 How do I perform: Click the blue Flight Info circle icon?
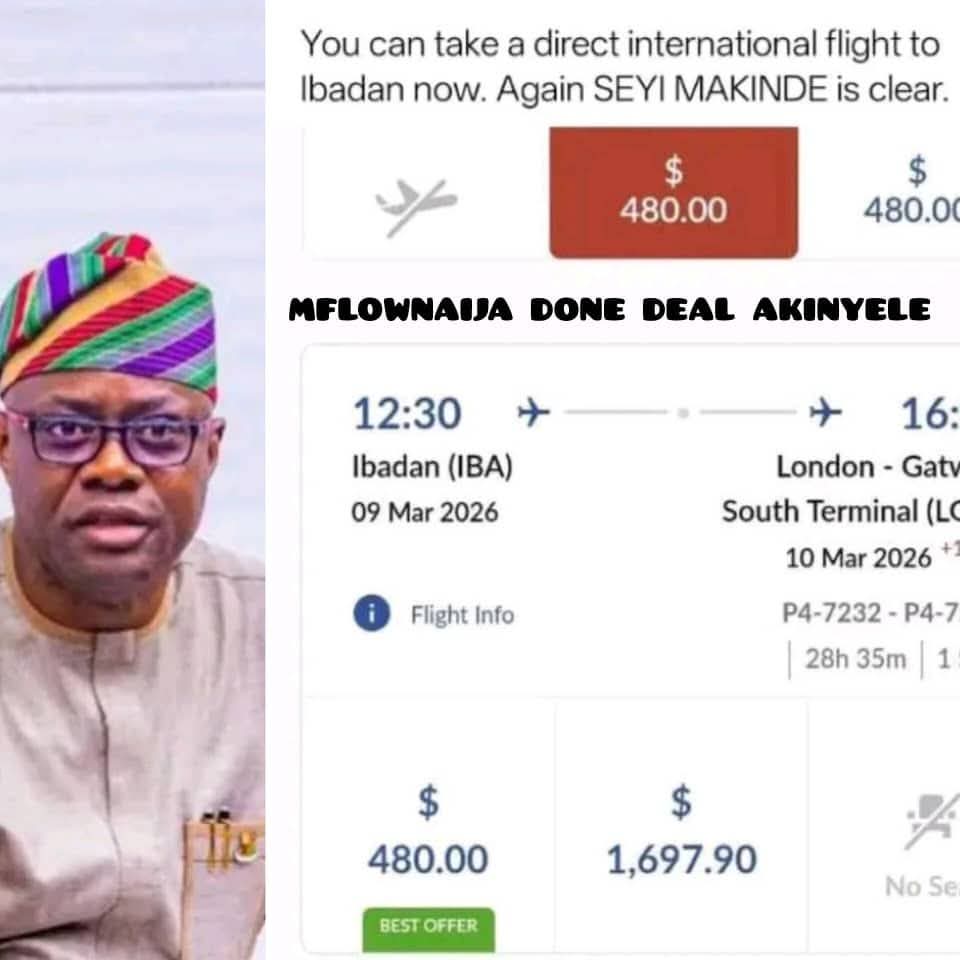pyautogui.click(x=371, y=614)
